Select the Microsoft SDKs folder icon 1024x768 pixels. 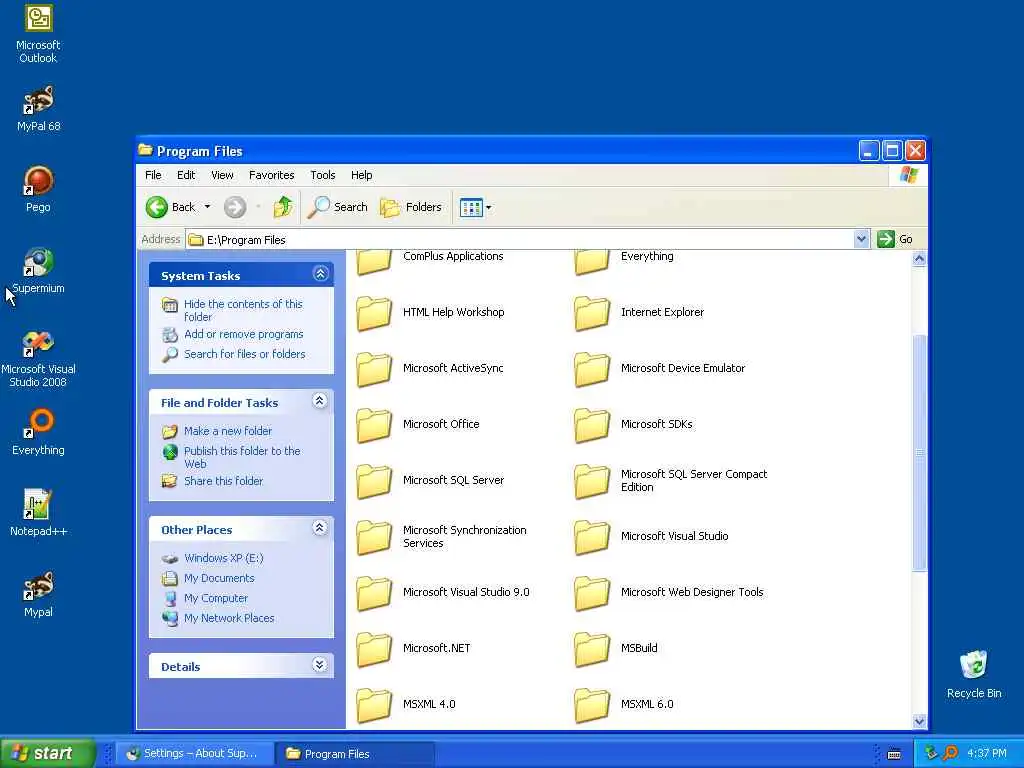(x=592, y=424)
